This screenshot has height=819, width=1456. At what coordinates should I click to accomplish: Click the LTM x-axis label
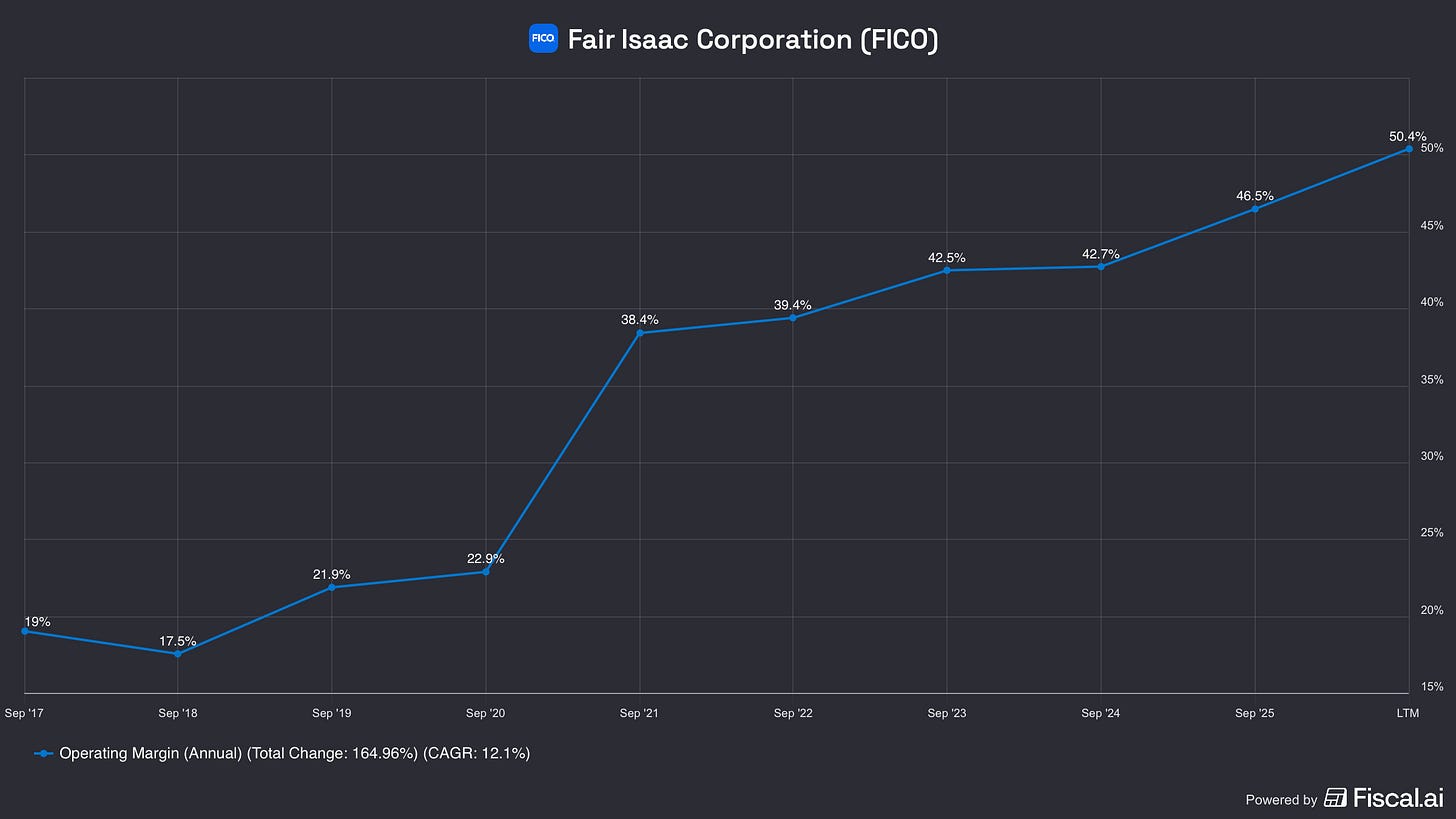tap(1408, 713)
